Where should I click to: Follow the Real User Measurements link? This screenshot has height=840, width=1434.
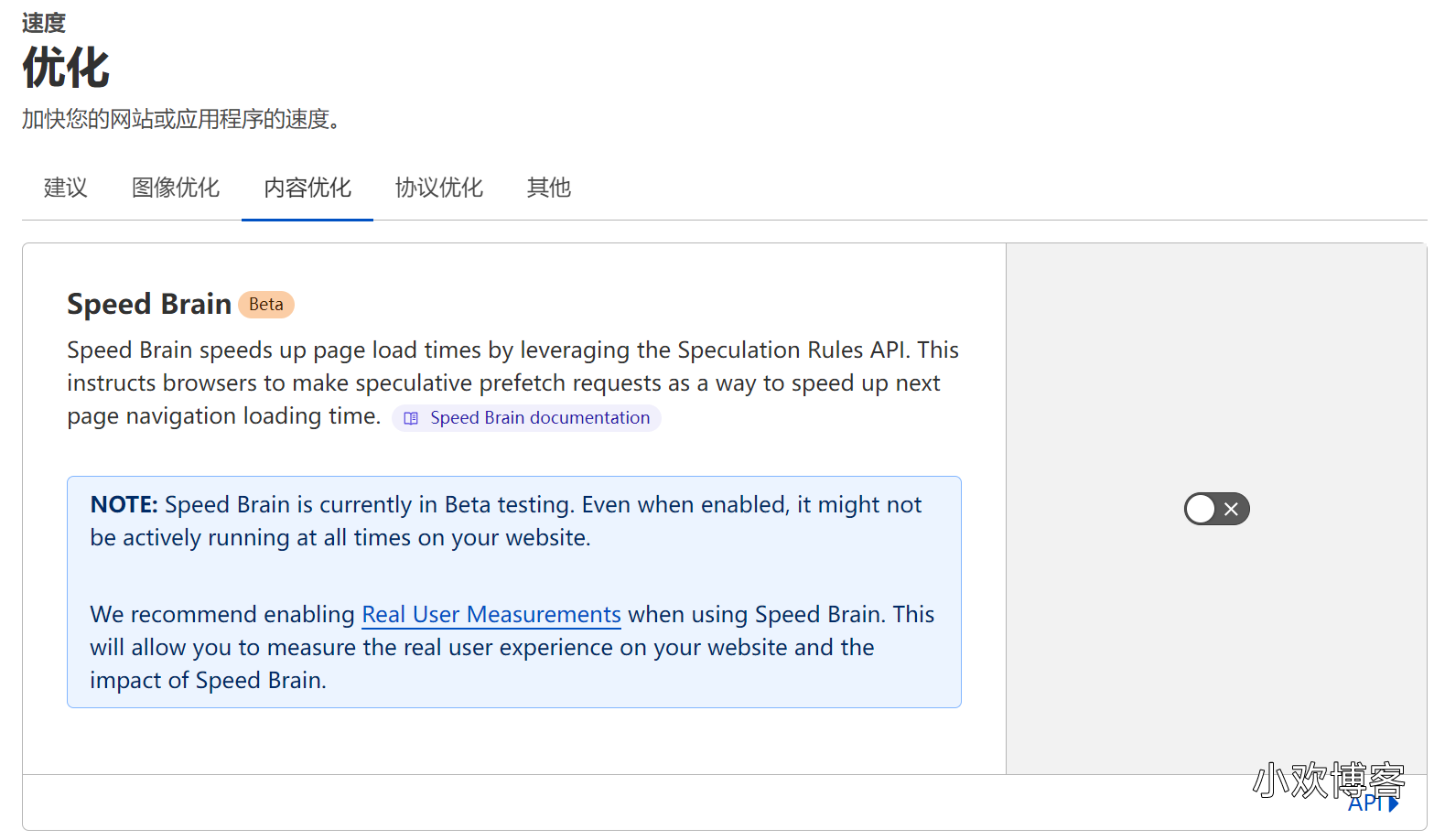[491, 614]
